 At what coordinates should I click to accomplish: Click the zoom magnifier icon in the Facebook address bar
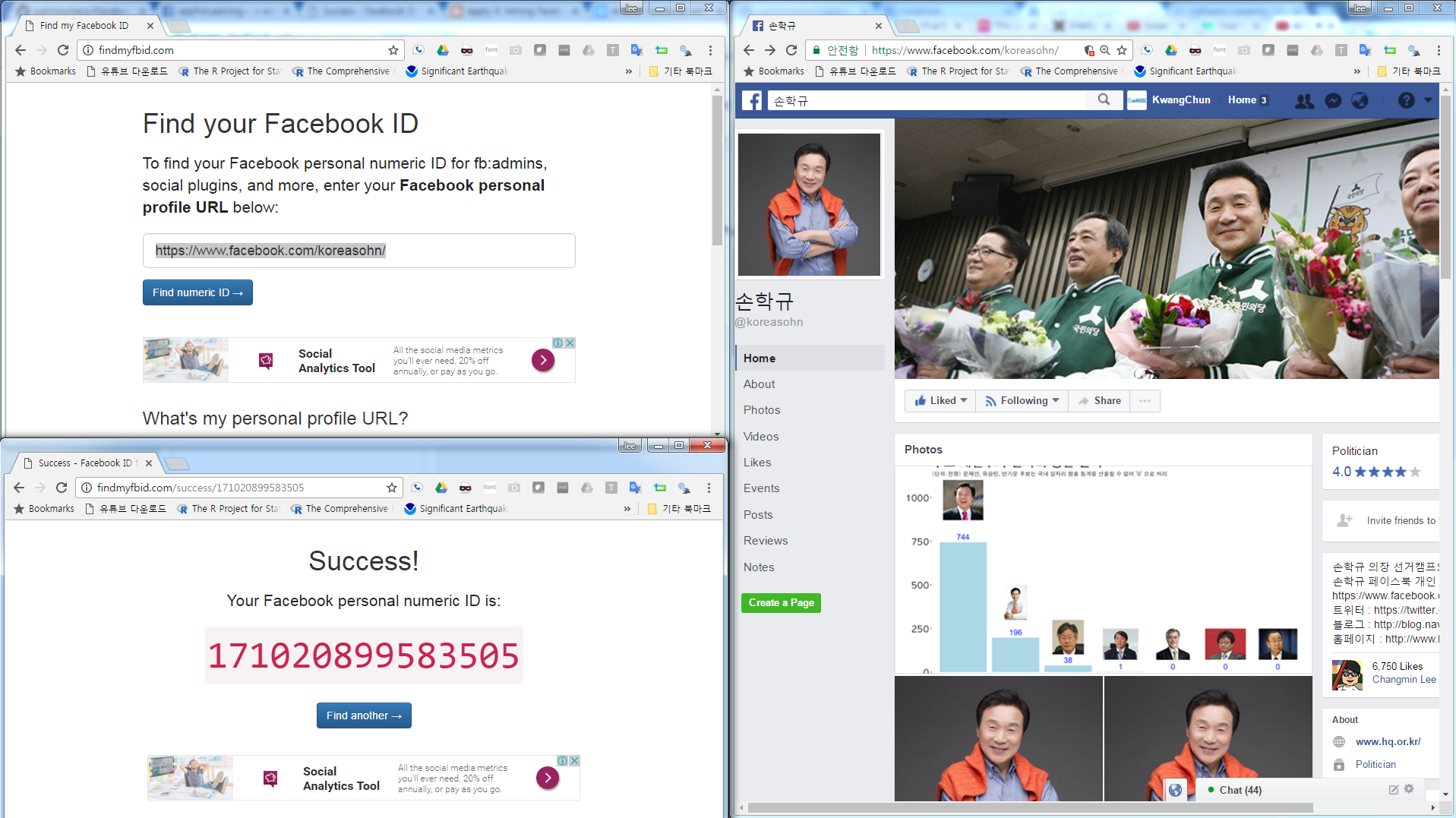coord(1105,50)
